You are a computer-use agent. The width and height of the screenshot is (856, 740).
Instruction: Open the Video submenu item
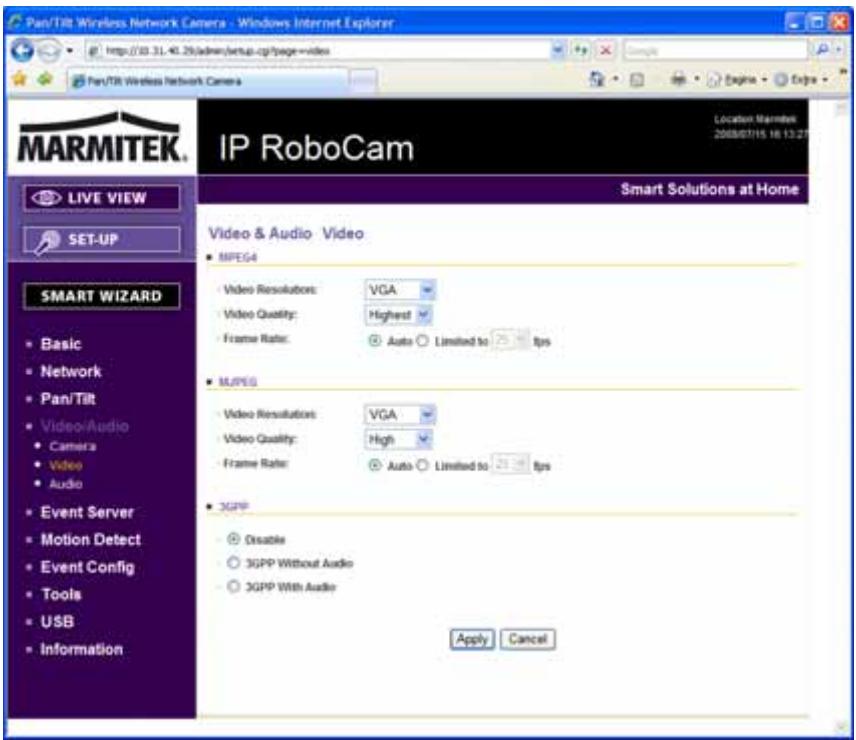66,466
